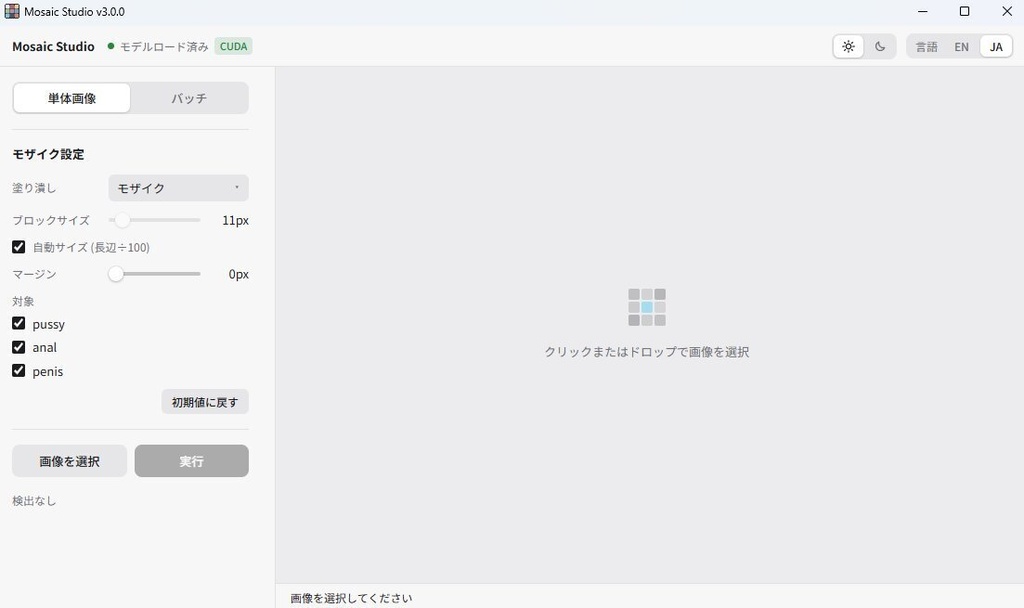
Task: Switch language to EN
Action: click(961, 46)
